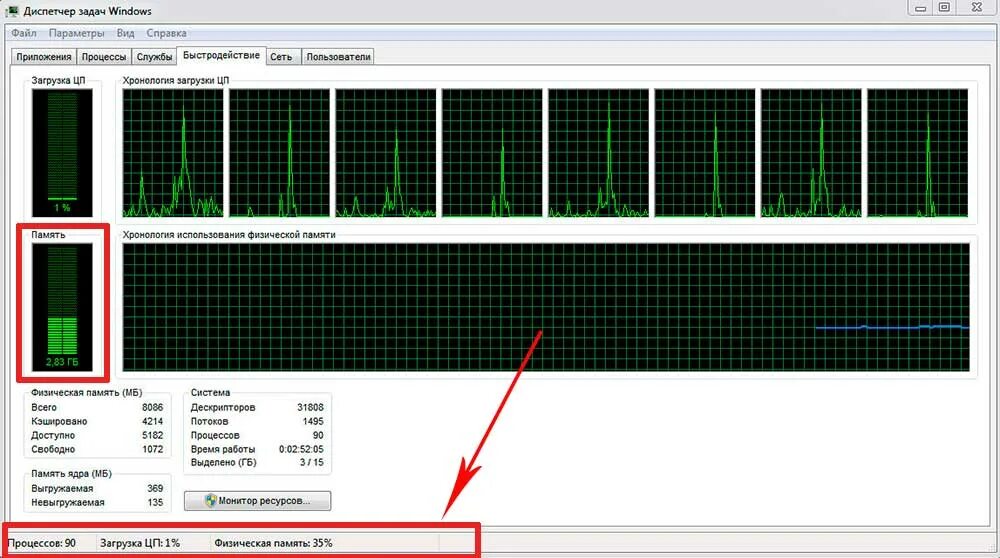Click the Потоков value 1495
Screen dimensions: 1000x558
[x=313, y=421]
